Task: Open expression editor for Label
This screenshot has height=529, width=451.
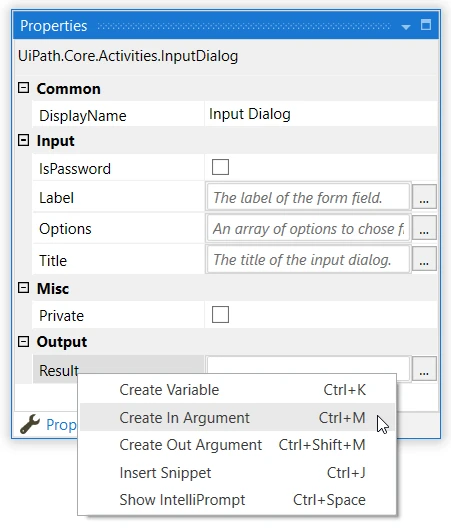Action: [x=424, y=197]
